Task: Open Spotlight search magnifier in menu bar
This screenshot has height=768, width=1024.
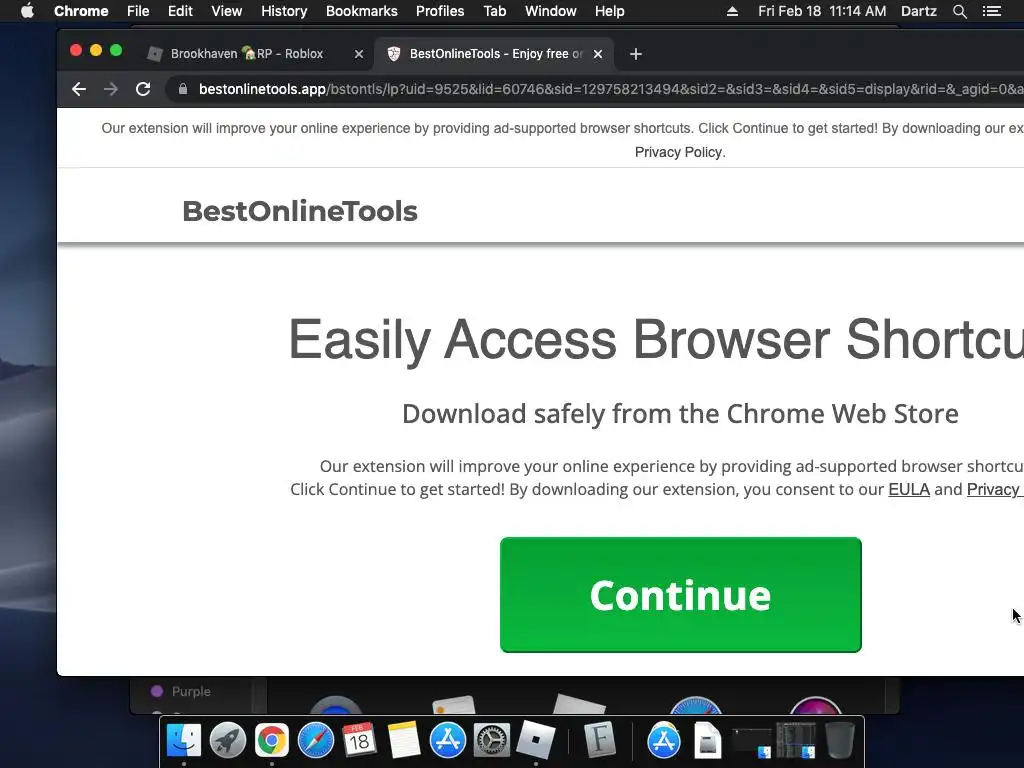Action: pyautogui.click(x=959, y=11)
